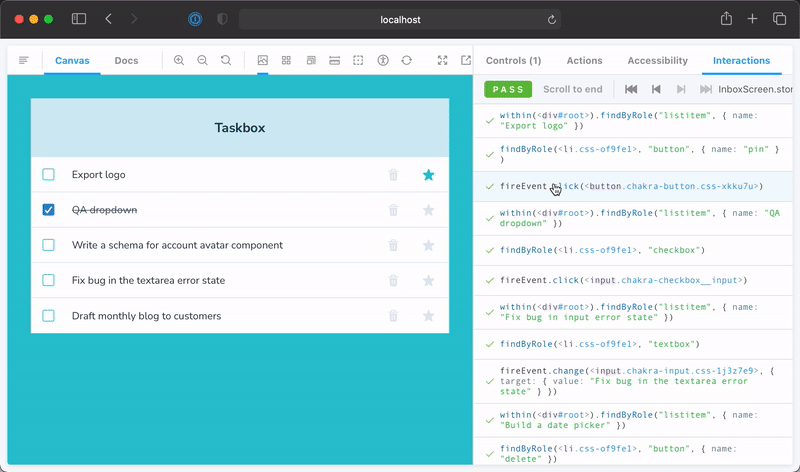Click the remount component refresh icon
Screen dimensions: 800x472
(407, 60)
